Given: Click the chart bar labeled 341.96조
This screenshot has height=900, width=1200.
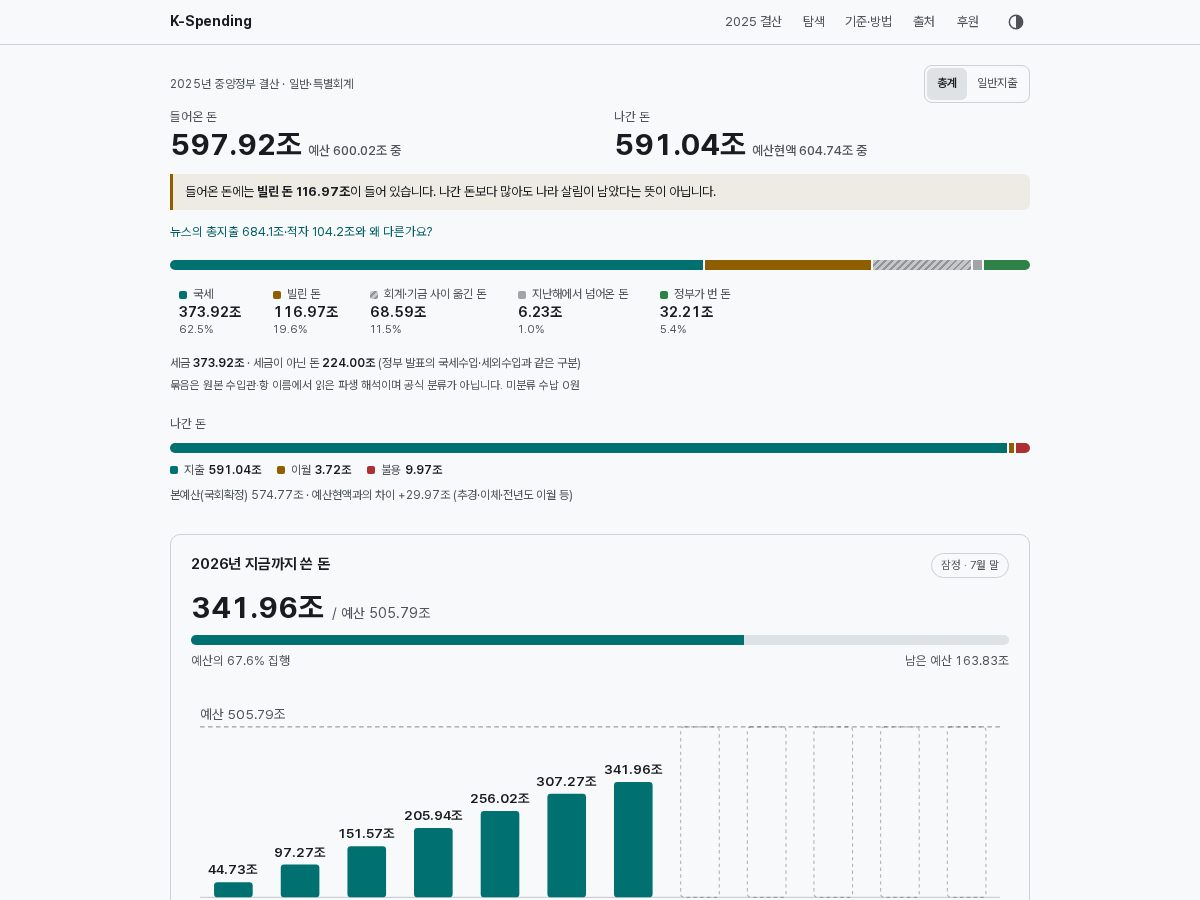Looking at the screenshot, I should (633, 839).
